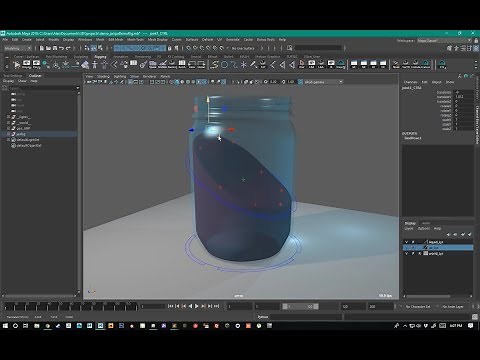Open the Modeling menu set dropdown

[x=18, y=48]
